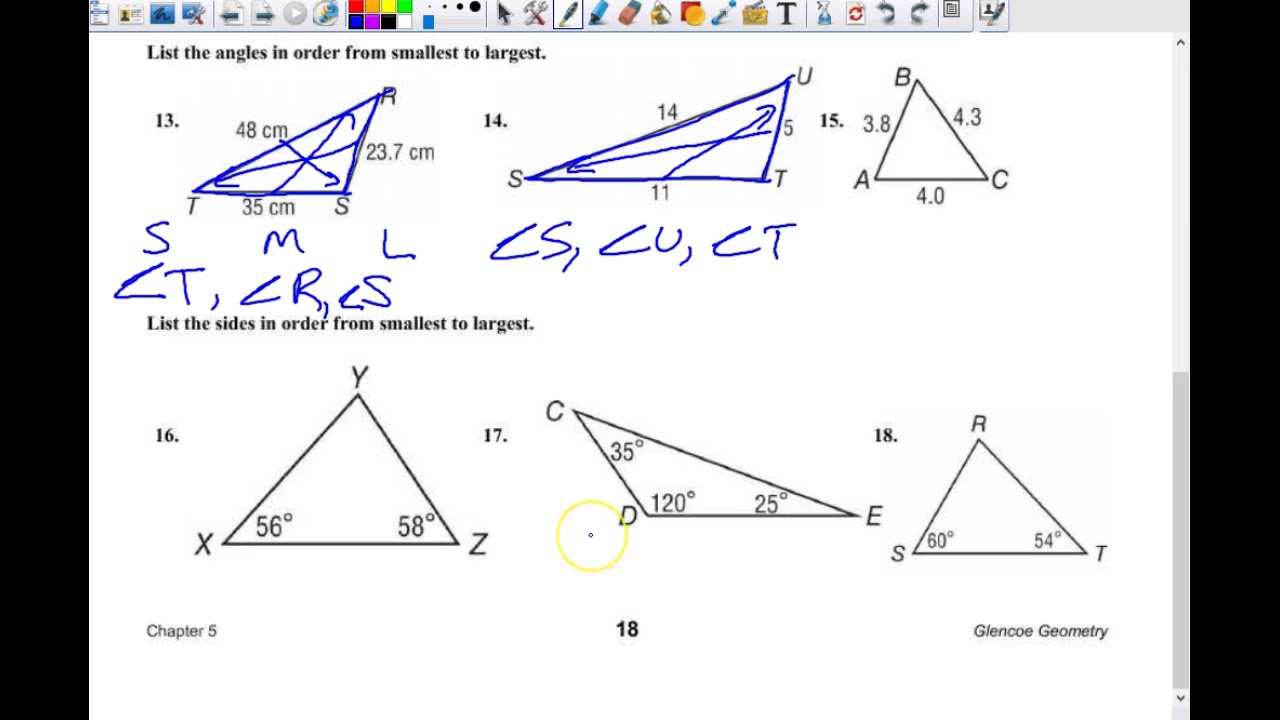Pick the magenta color swatch
The image size is (1280, 720).
(372, 21)
